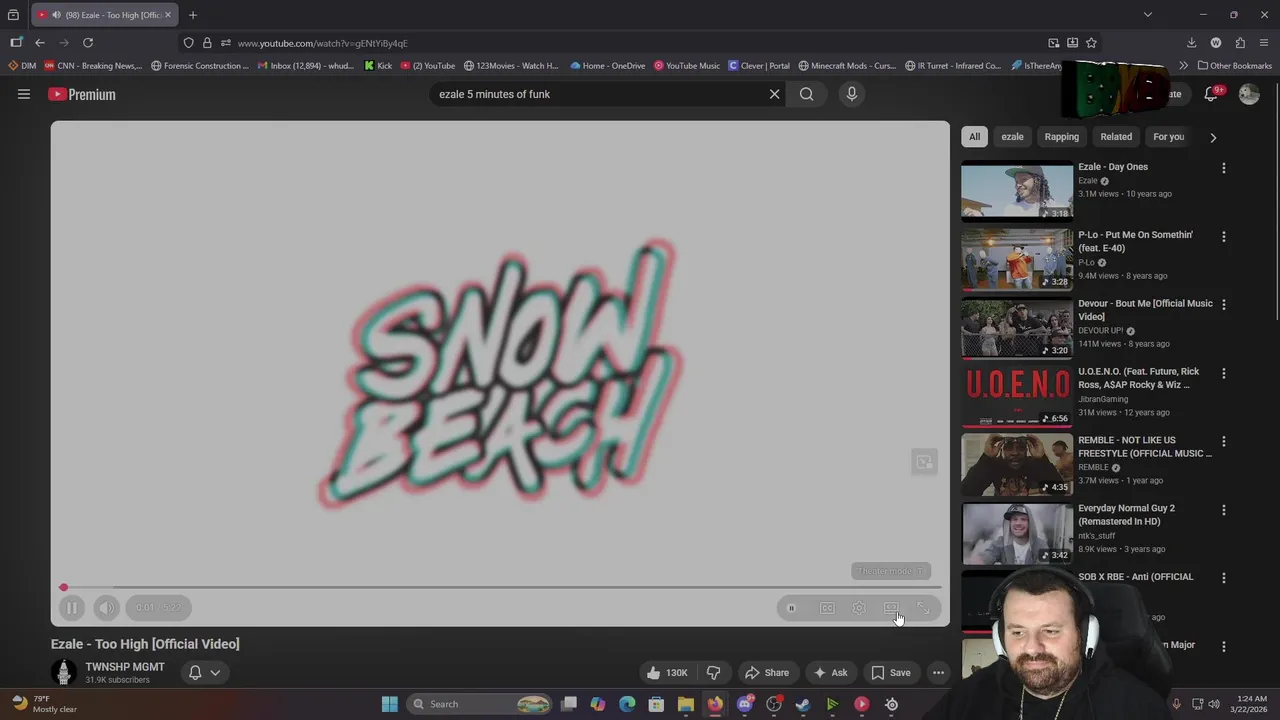1280x720 pixels.
Task: Open the Kick bookmark
Action: [x=378, y=66]
